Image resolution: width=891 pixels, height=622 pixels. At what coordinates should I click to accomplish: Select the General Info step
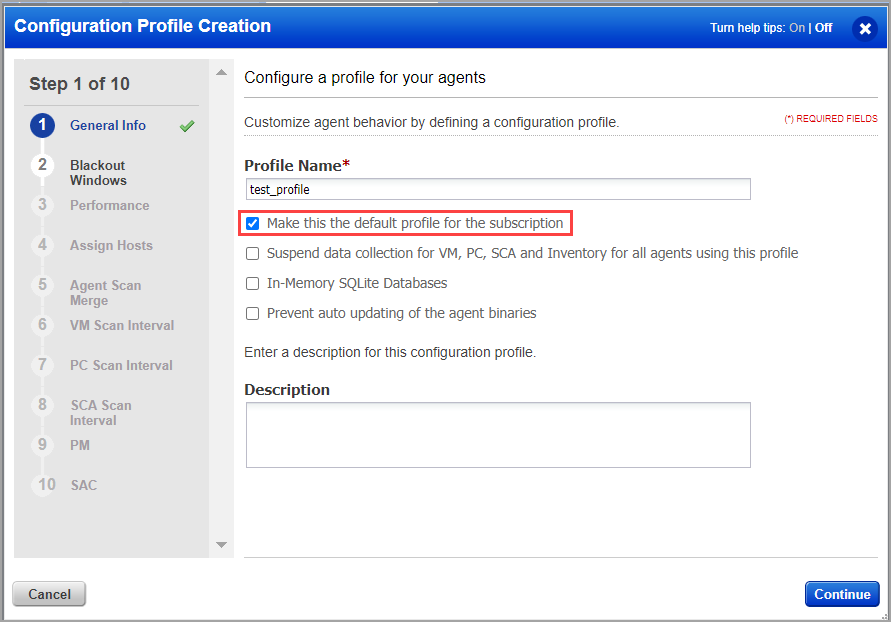[108, 125]
